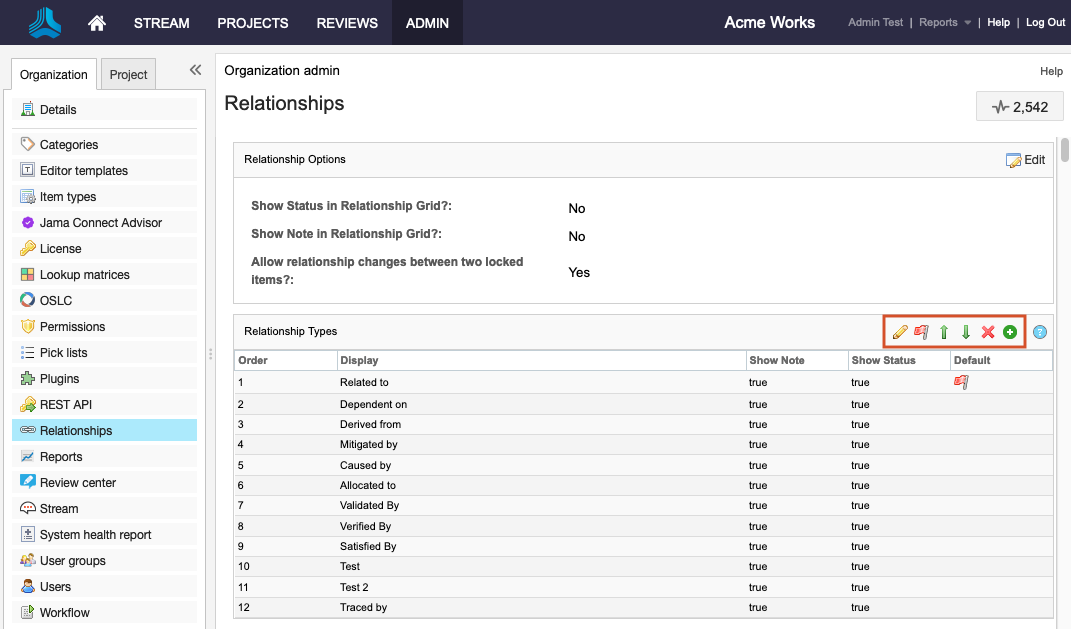Open the PROJECTS menu item
This screenshot has height=629, width=1071.
click(253, 23)
